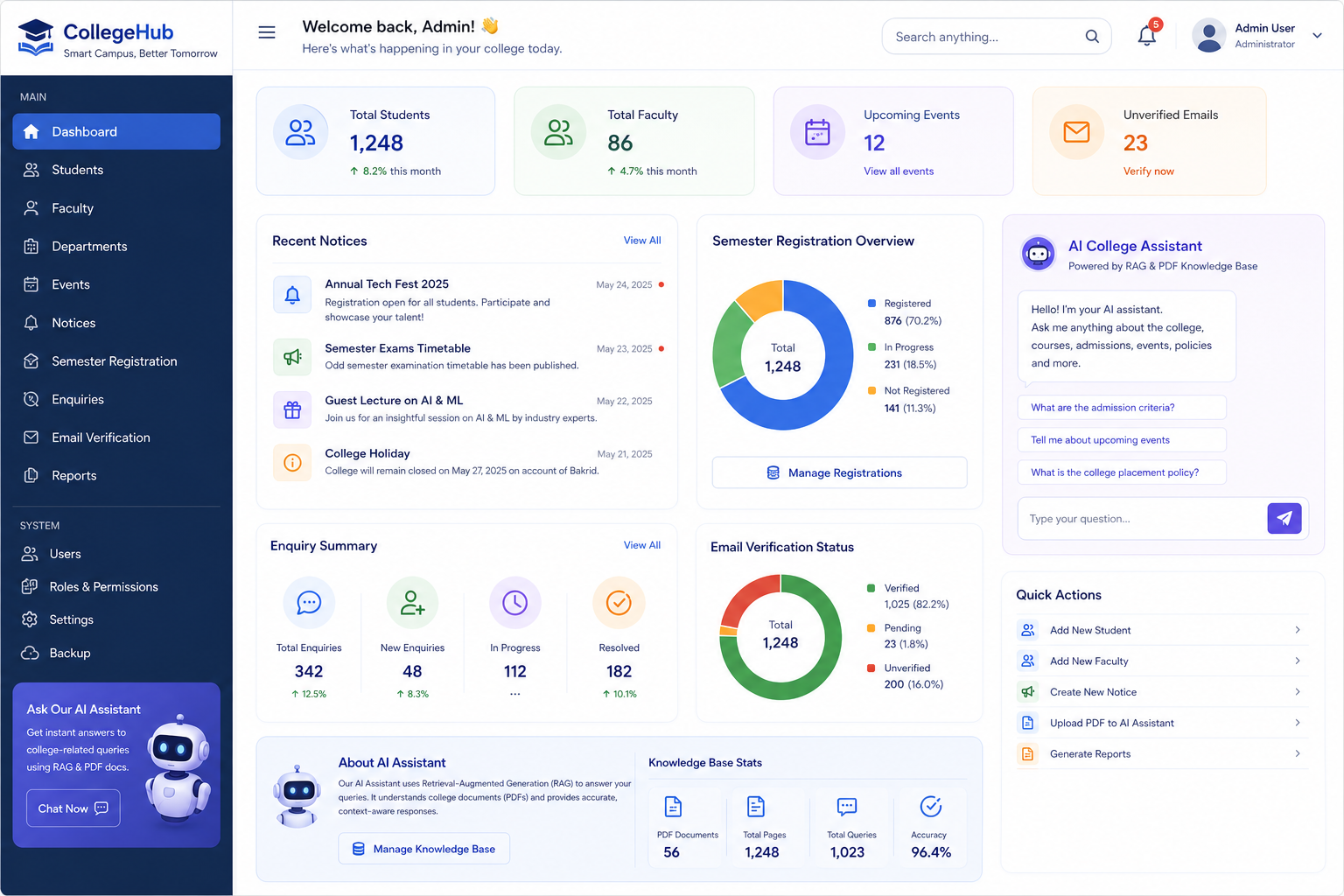Open the Dashboard sidebar item

tap(116, 131)
